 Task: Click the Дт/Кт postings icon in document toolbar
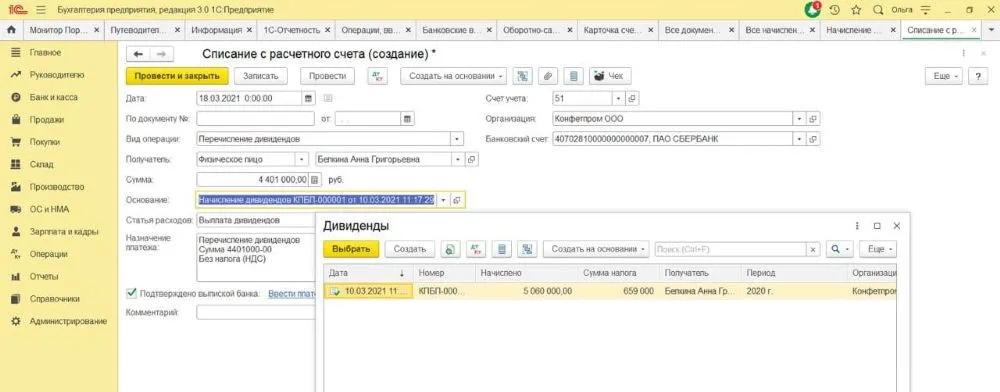click(x=378, y=76)
